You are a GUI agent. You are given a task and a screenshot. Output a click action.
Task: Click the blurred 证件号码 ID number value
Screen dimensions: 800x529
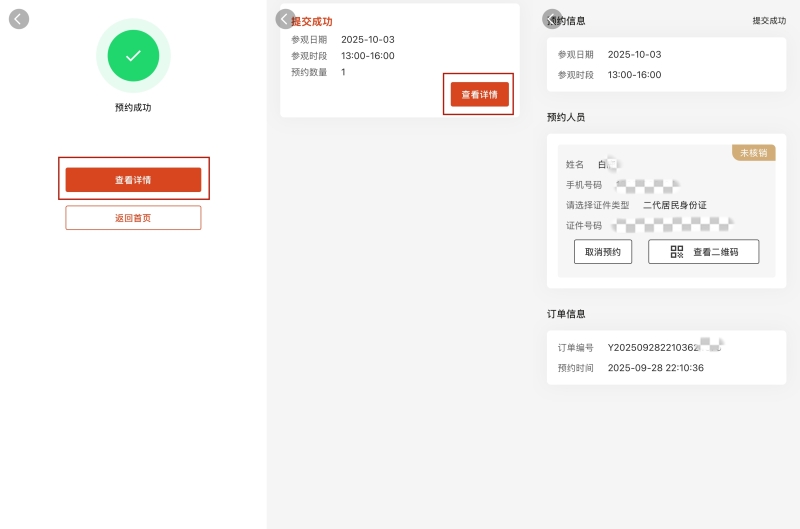tap(671, 225)
